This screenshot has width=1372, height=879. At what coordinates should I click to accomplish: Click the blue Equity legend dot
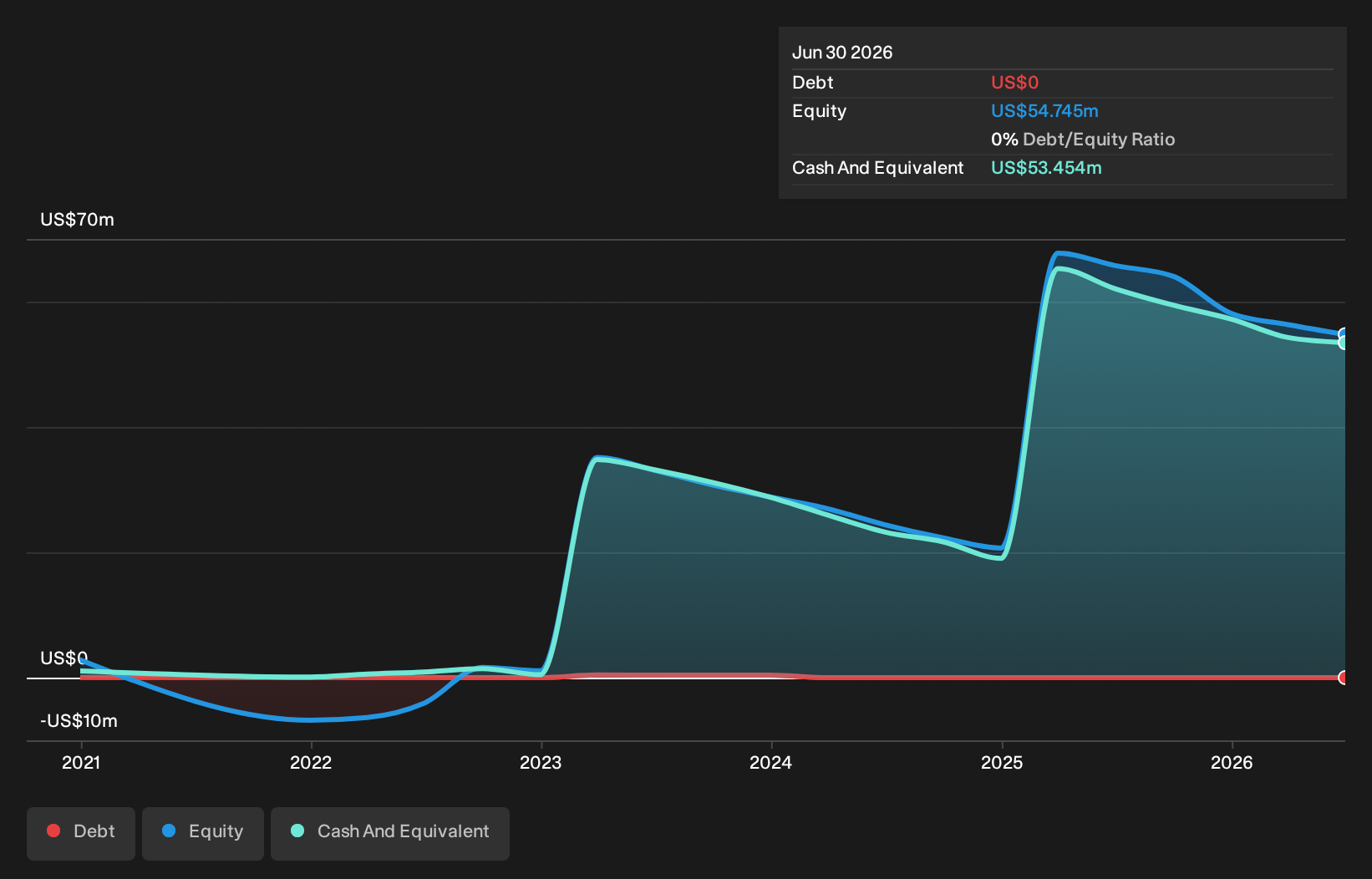coord(169,831)
